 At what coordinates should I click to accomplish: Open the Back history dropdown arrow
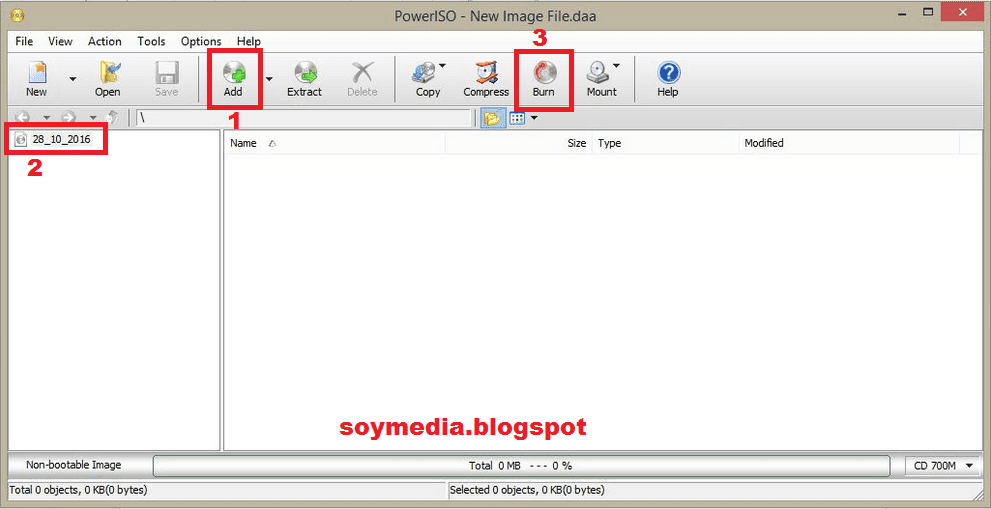click(x=46, y=118)
